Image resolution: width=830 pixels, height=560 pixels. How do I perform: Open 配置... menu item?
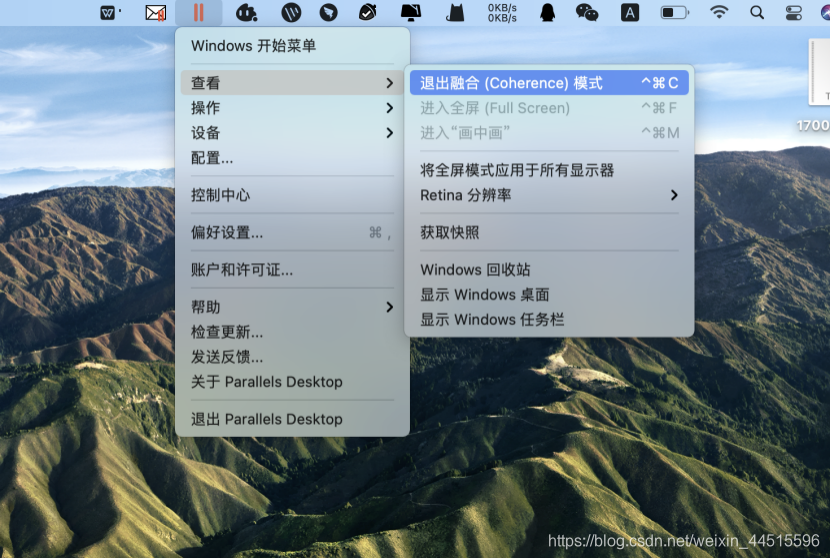tap(292, 158)
